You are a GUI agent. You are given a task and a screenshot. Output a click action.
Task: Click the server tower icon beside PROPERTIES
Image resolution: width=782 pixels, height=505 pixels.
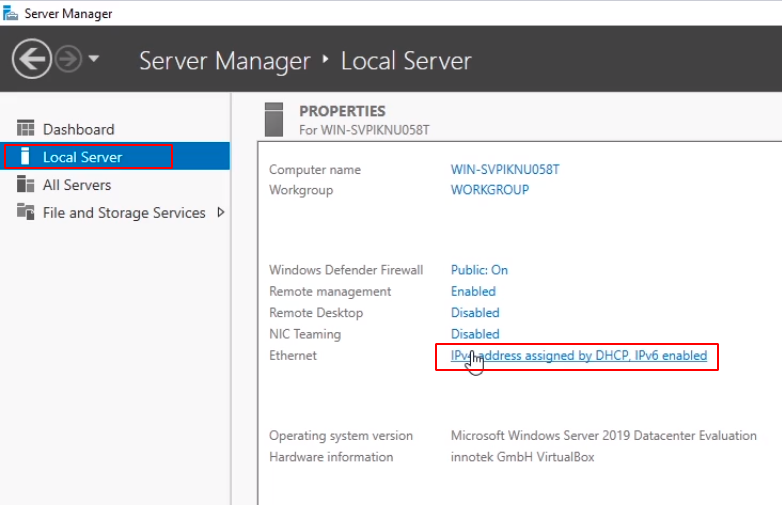pos(274,119)
